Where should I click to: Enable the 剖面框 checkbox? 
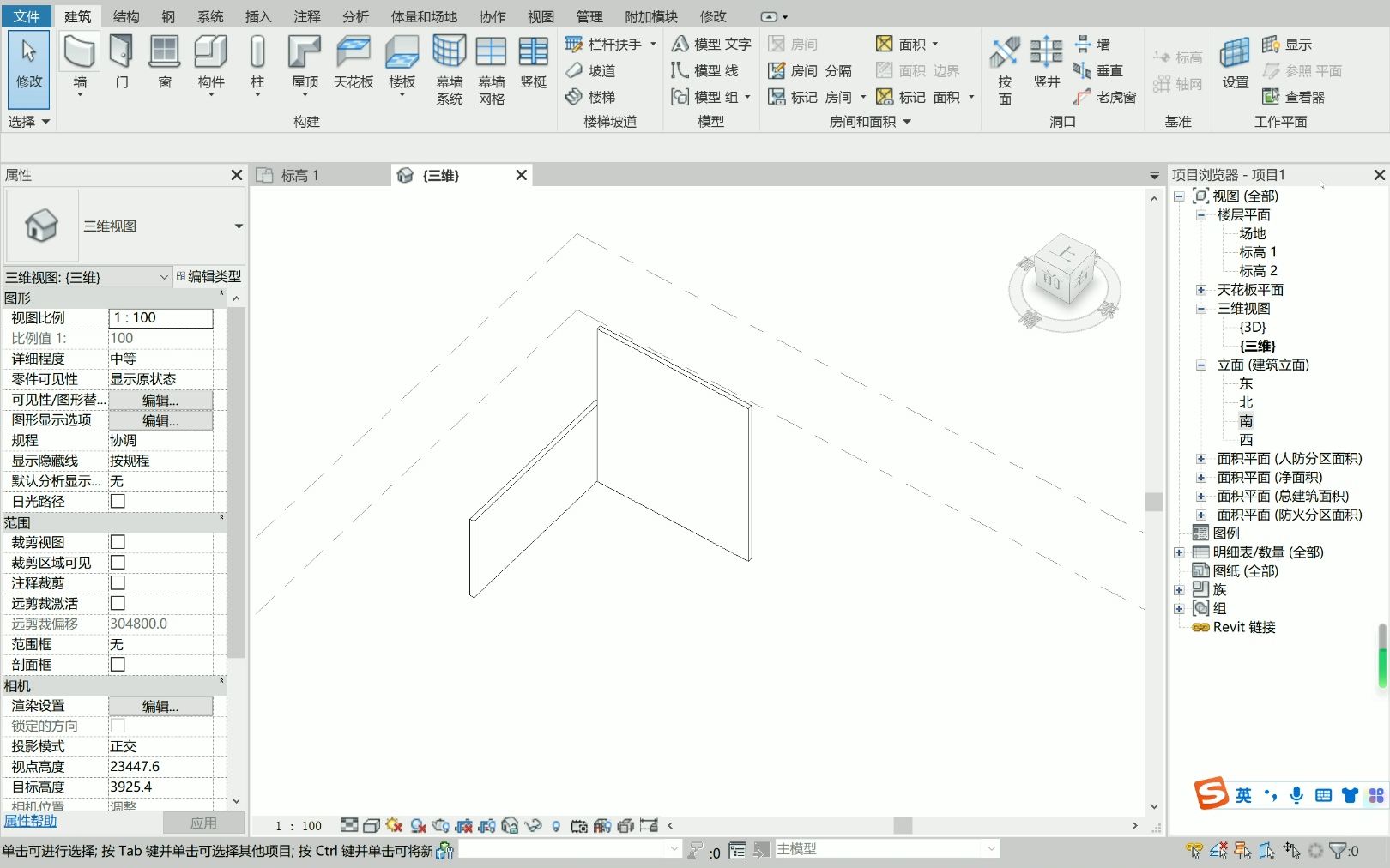(117, 664)
